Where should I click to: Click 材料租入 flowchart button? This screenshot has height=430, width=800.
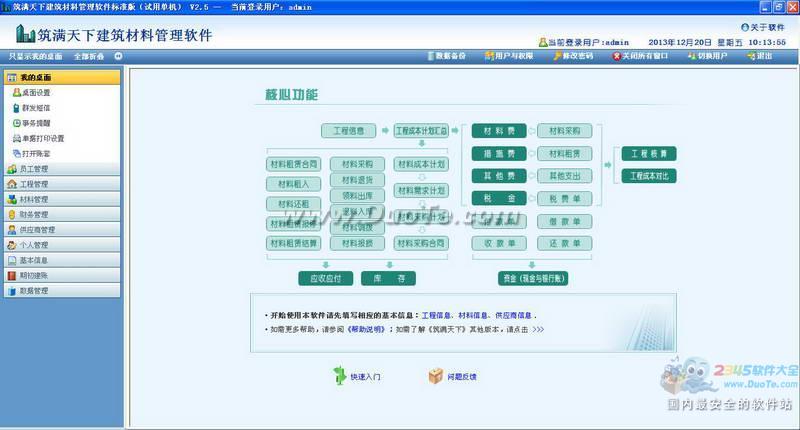pyautogui.click(x=293, y=184)
